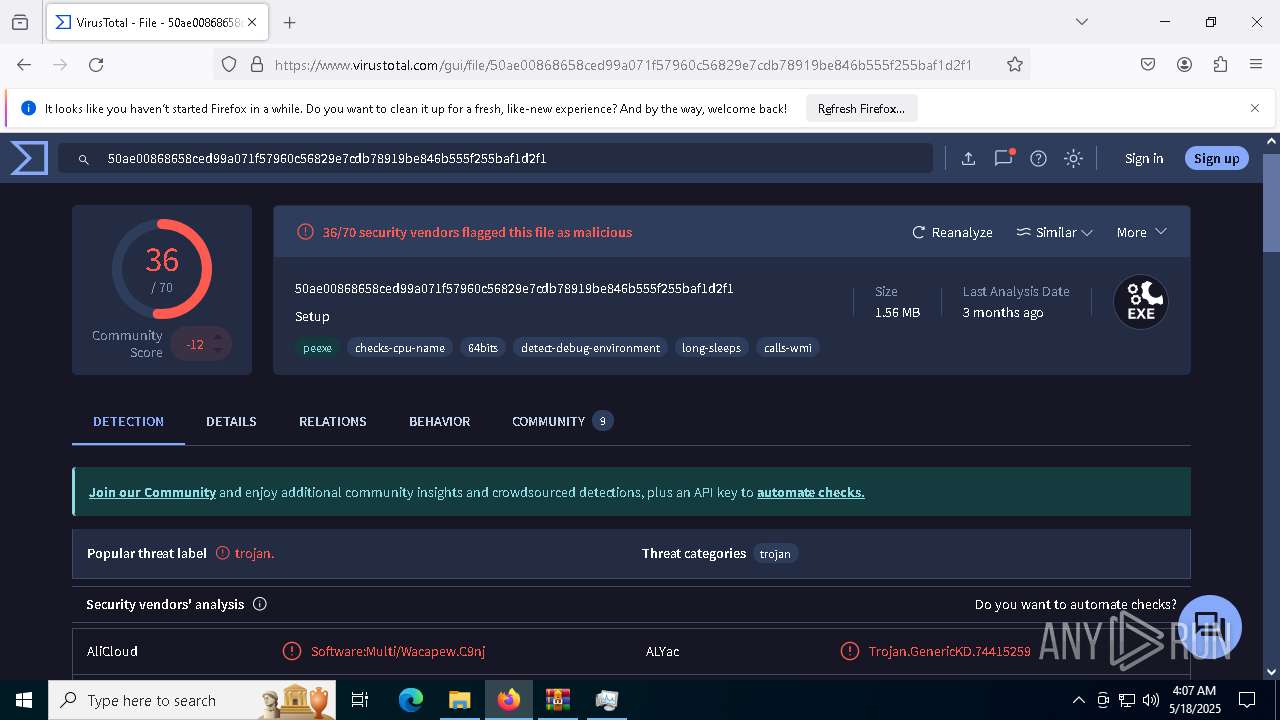
Task: Click the Software:Multi/Wacapew.C9nj detection text
Action: 398,651
